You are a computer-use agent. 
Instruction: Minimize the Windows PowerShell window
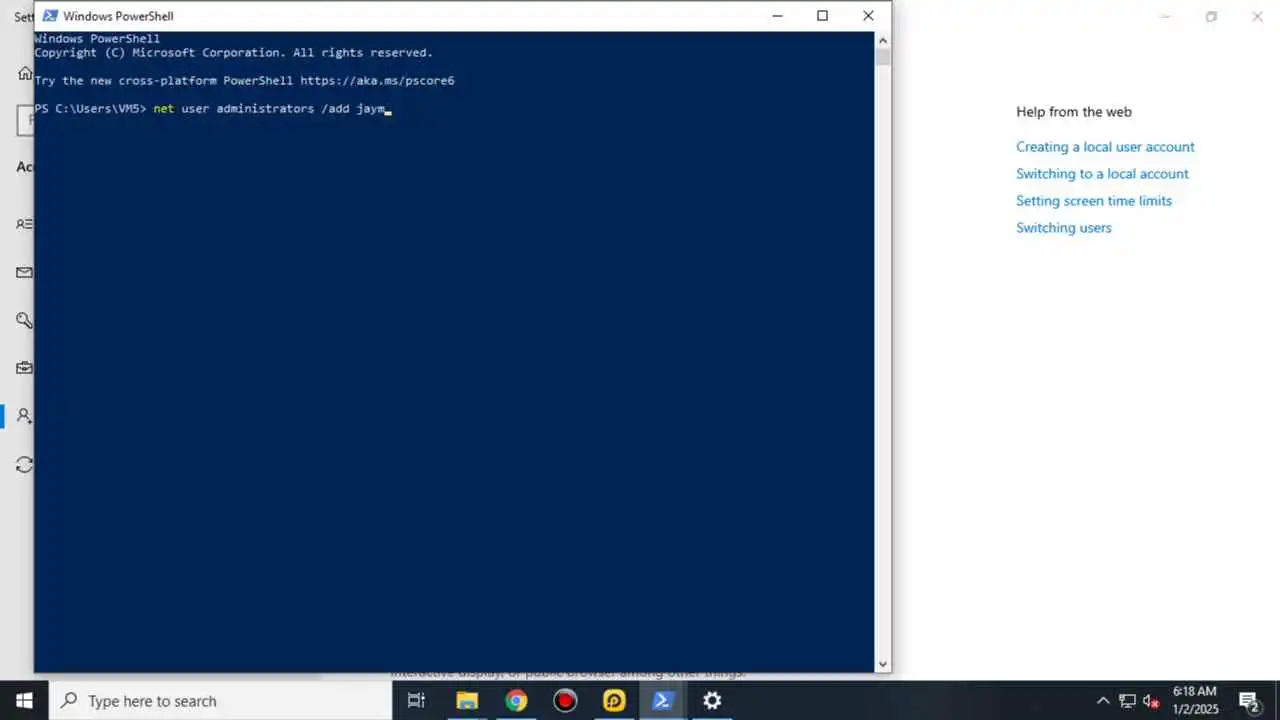[777, 16]
